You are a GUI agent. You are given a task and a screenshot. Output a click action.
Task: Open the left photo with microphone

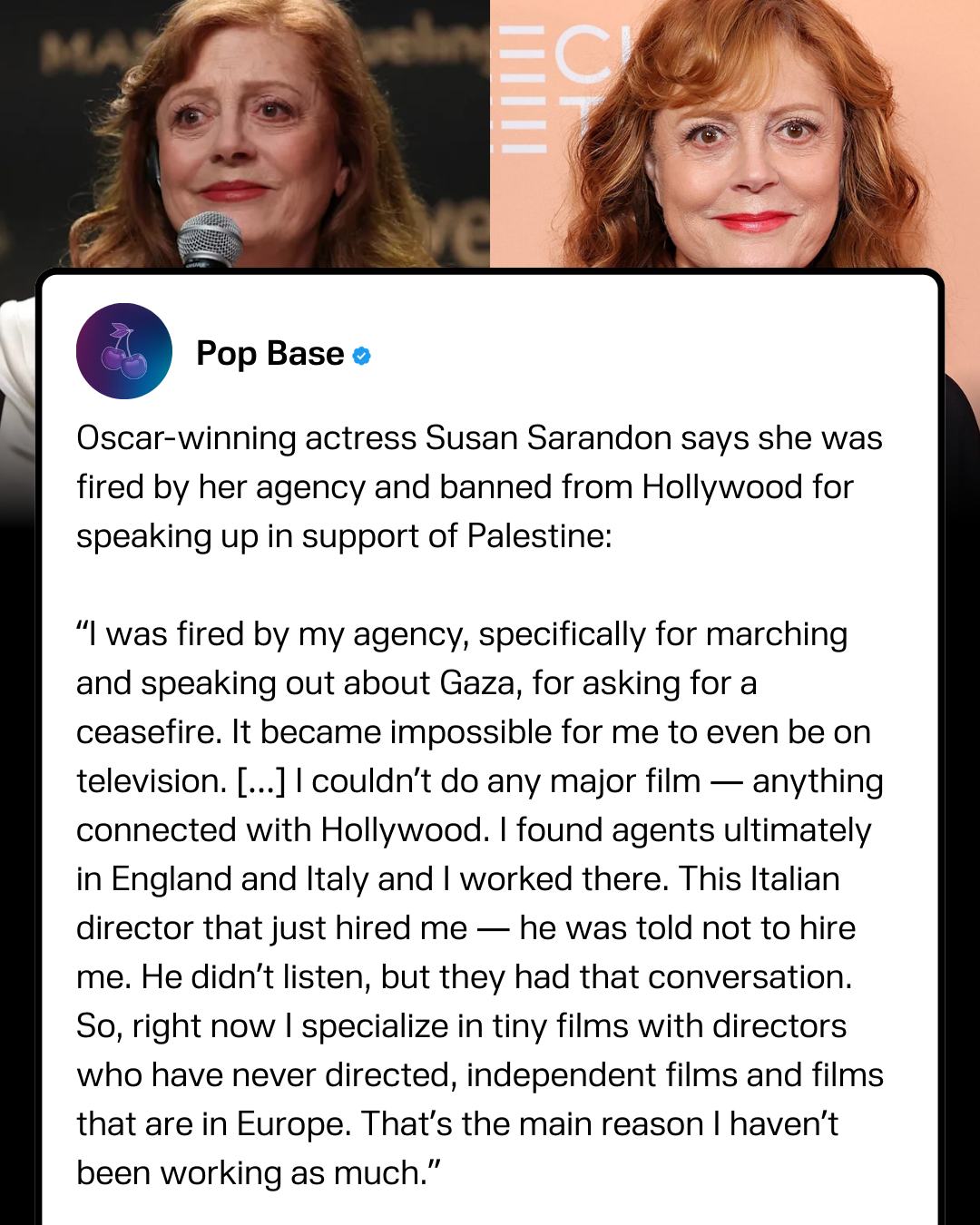coord(245,136)
